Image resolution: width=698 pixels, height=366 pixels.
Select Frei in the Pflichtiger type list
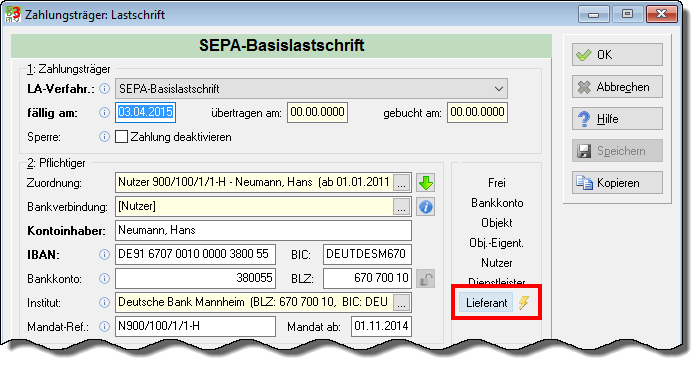tap(497, 183)
